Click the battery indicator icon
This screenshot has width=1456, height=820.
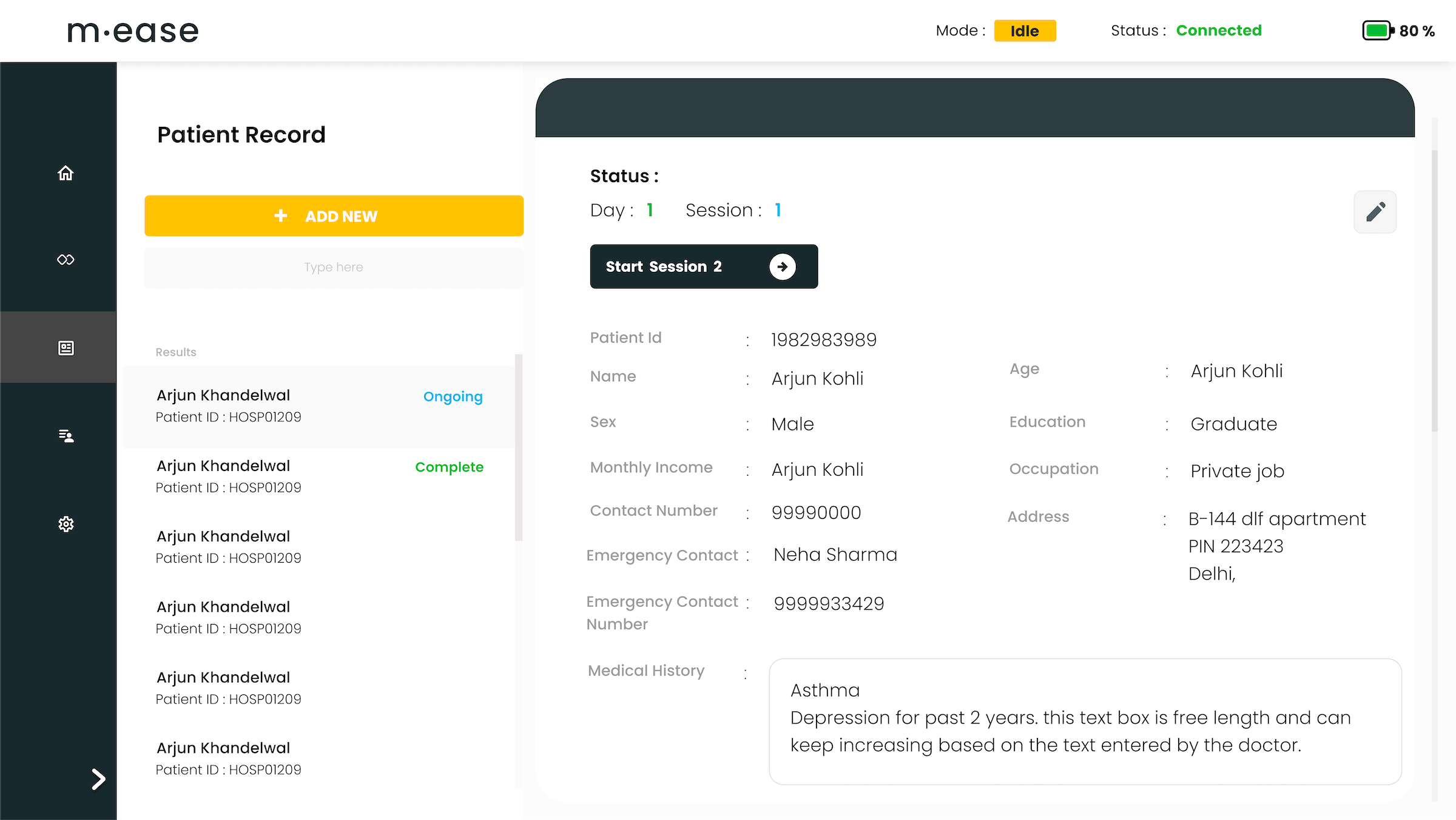pos(1378,30)
